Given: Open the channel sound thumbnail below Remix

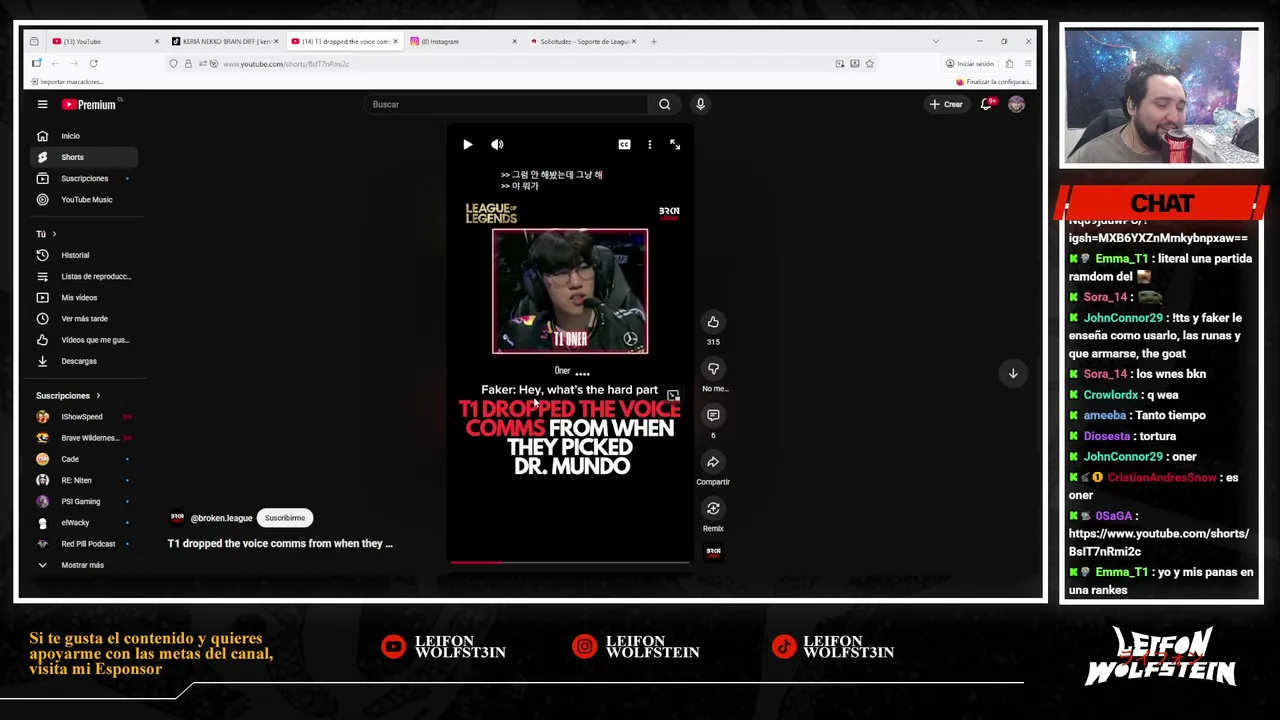Looking at the screenshot, I should tap(713, 551).
